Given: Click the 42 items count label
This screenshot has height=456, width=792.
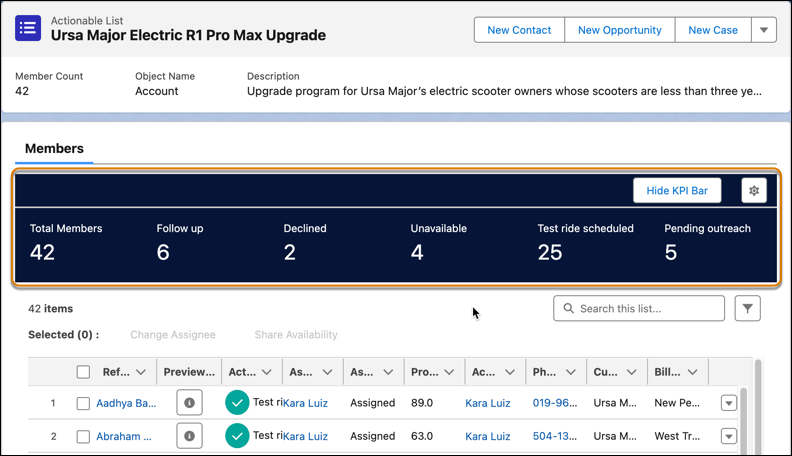Looking at the screenshot, I should pyautogui.click(x=51, y=309).
